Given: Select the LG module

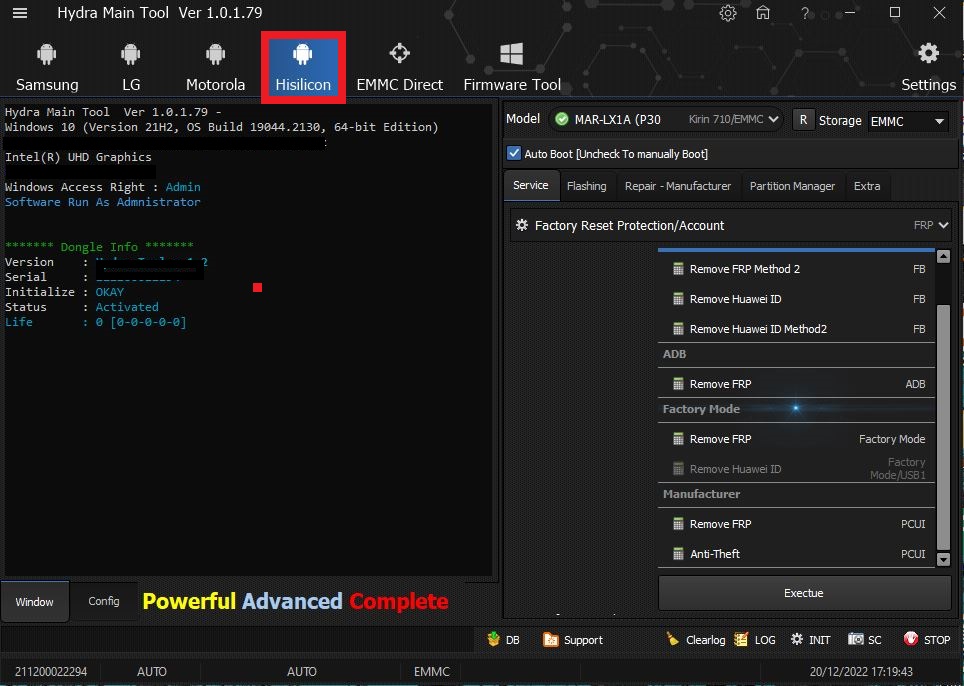Looking at the screenshot, I should [130, 67].
